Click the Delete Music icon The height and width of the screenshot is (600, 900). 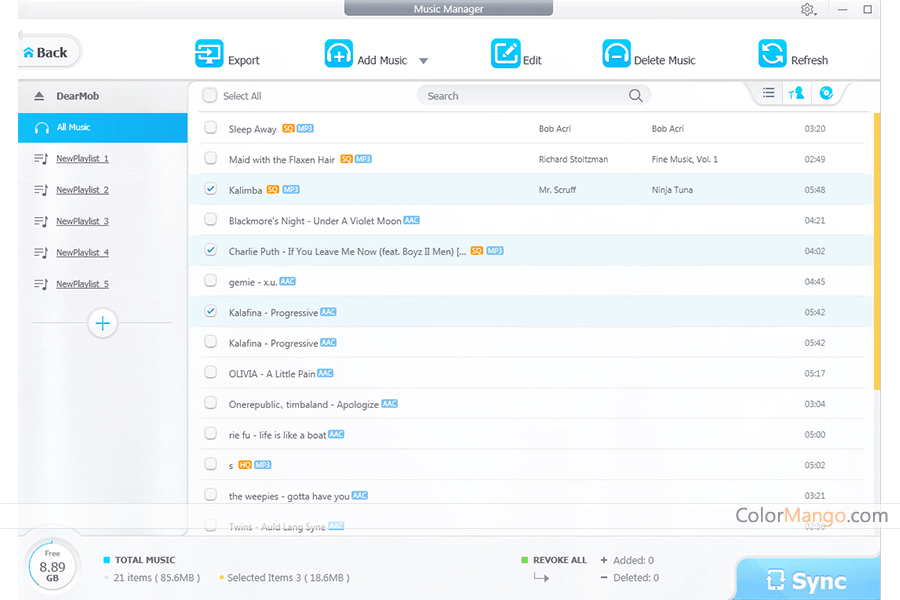(x=616, y=54)
